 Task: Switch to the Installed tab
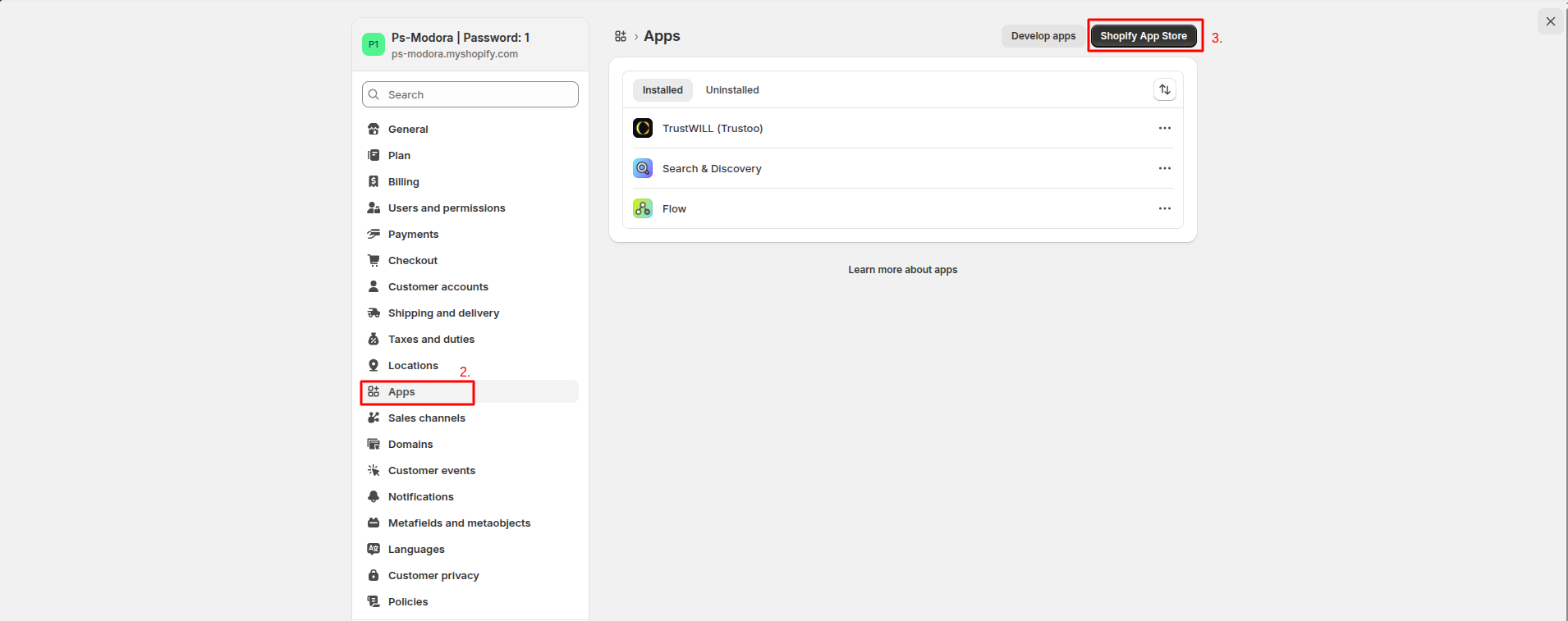[663, 90]
